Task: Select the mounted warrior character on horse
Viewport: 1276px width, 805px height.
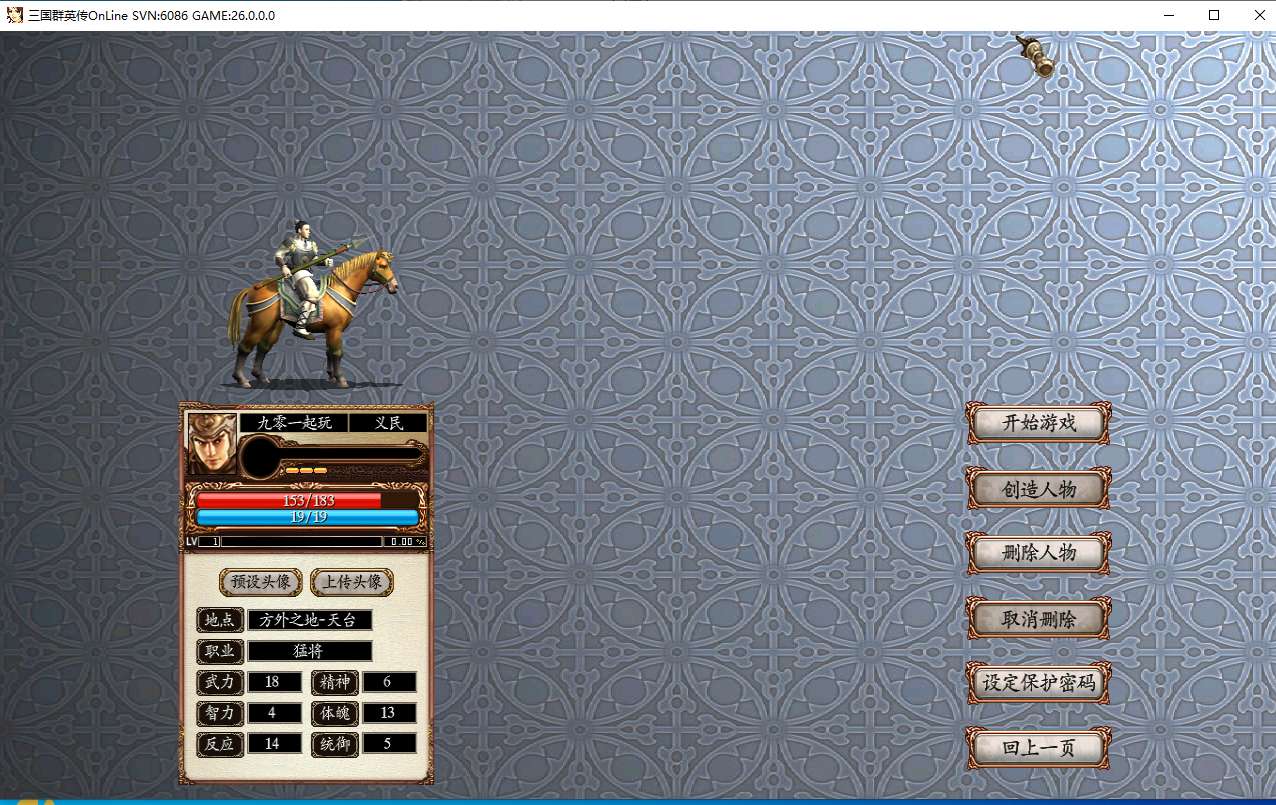Action: [312, 310]
